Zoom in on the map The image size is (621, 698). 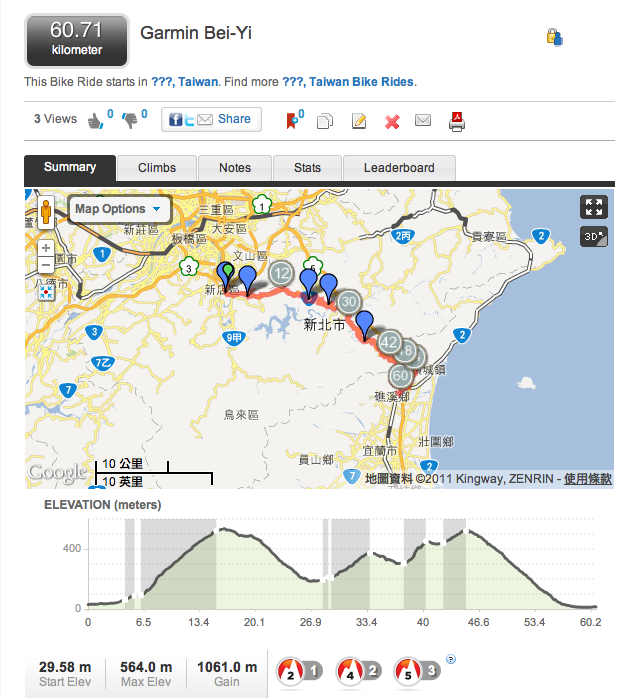tap(45, 248)
